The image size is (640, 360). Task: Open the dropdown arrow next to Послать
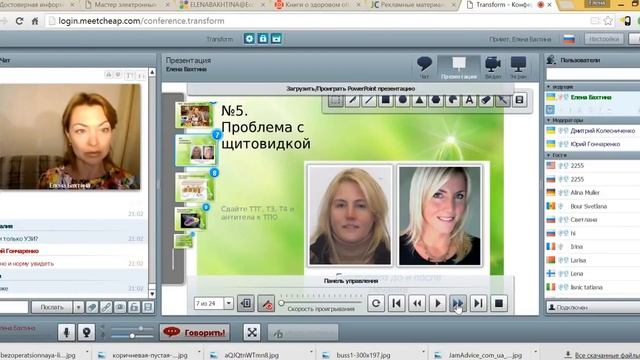[x=78, y=307]
